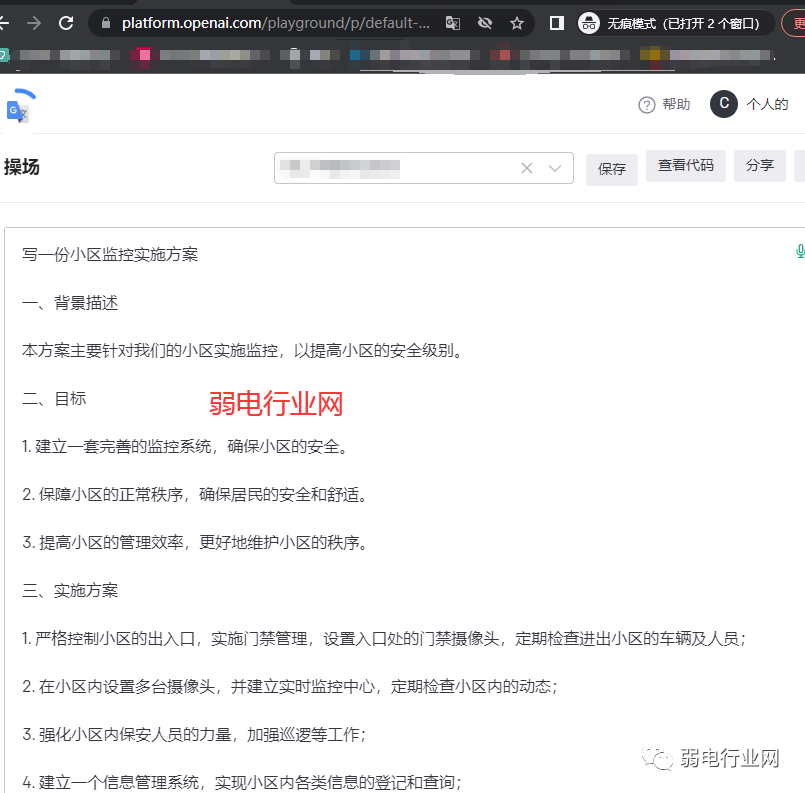Click the Google Translate logo
This screenshot has height=793, width=805.
coord(19,107)
